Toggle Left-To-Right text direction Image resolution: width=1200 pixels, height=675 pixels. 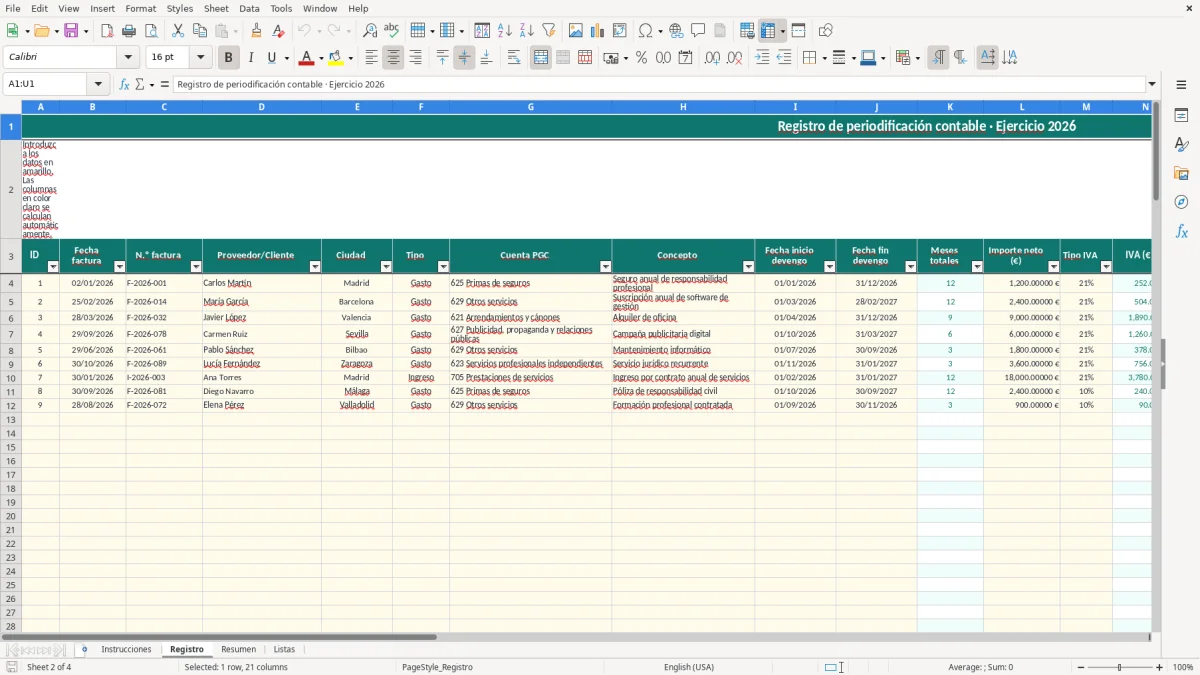[938, 58]
